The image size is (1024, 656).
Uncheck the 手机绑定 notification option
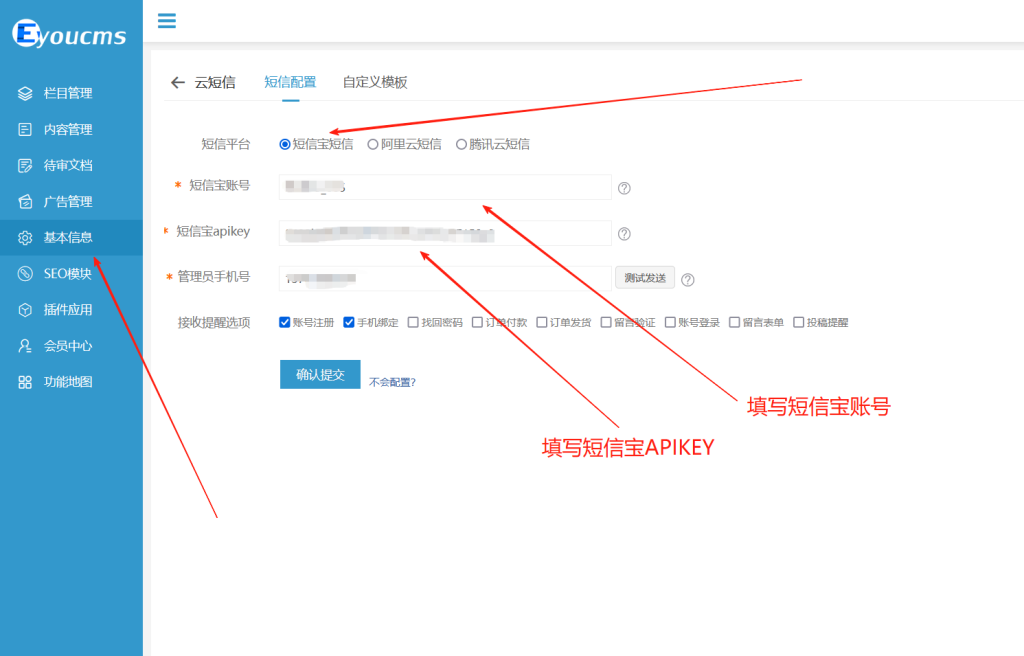349,321
